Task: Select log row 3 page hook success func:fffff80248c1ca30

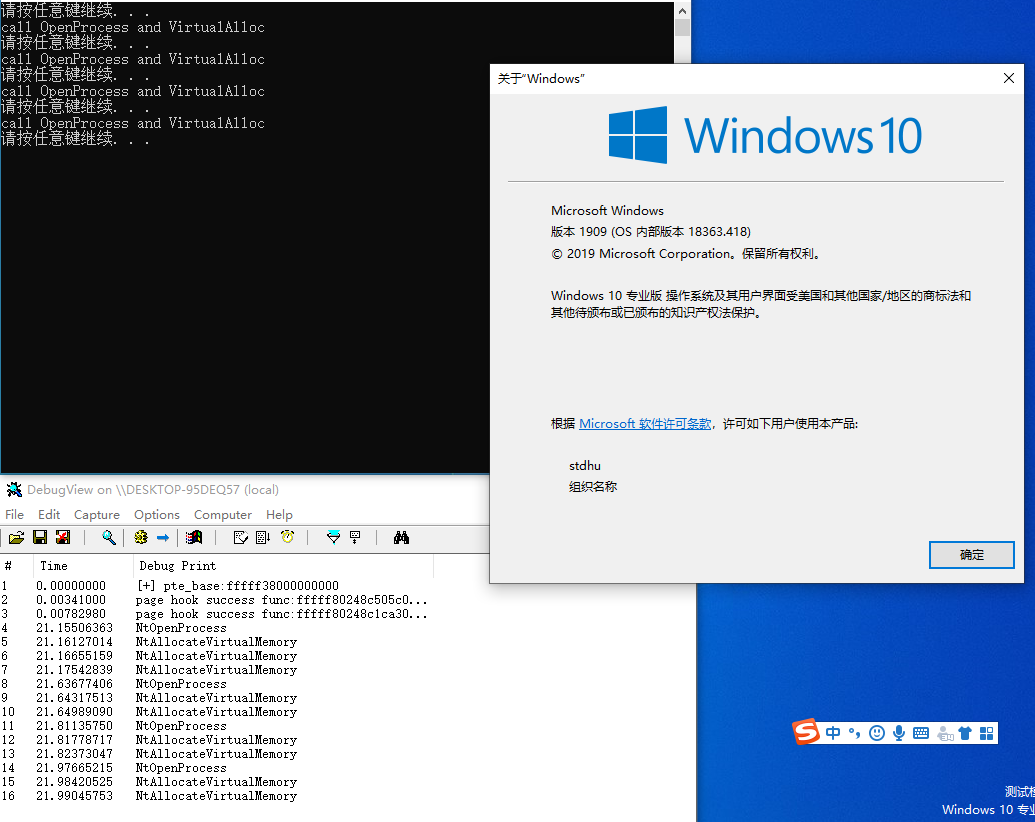Action: [x=217, y=614]
